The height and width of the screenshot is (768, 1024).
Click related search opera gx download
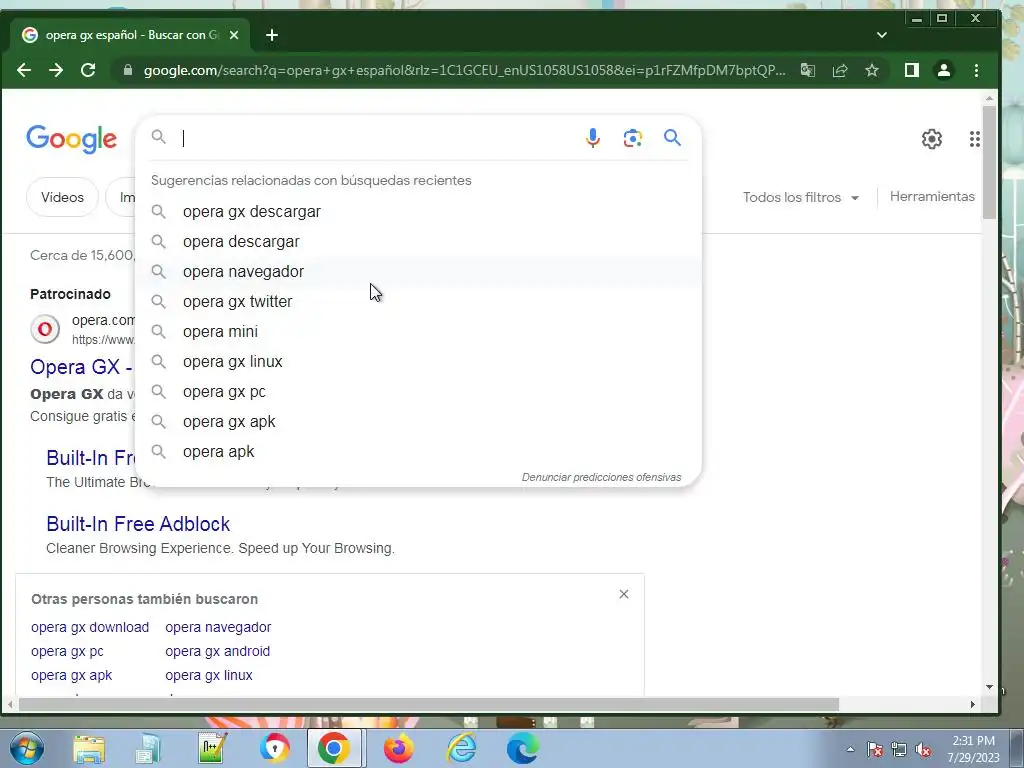pyautogui.click(x=90, y=627)
